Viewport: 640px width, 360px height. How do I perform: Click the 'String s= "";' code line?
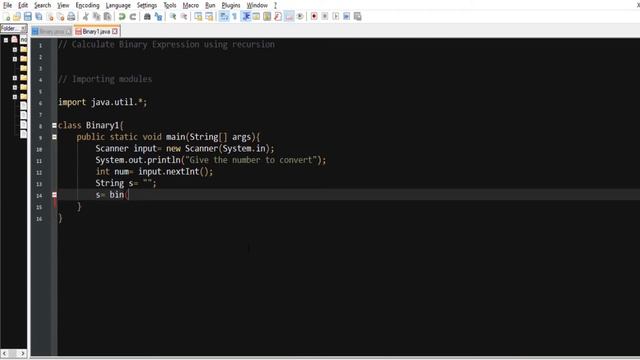126,183
